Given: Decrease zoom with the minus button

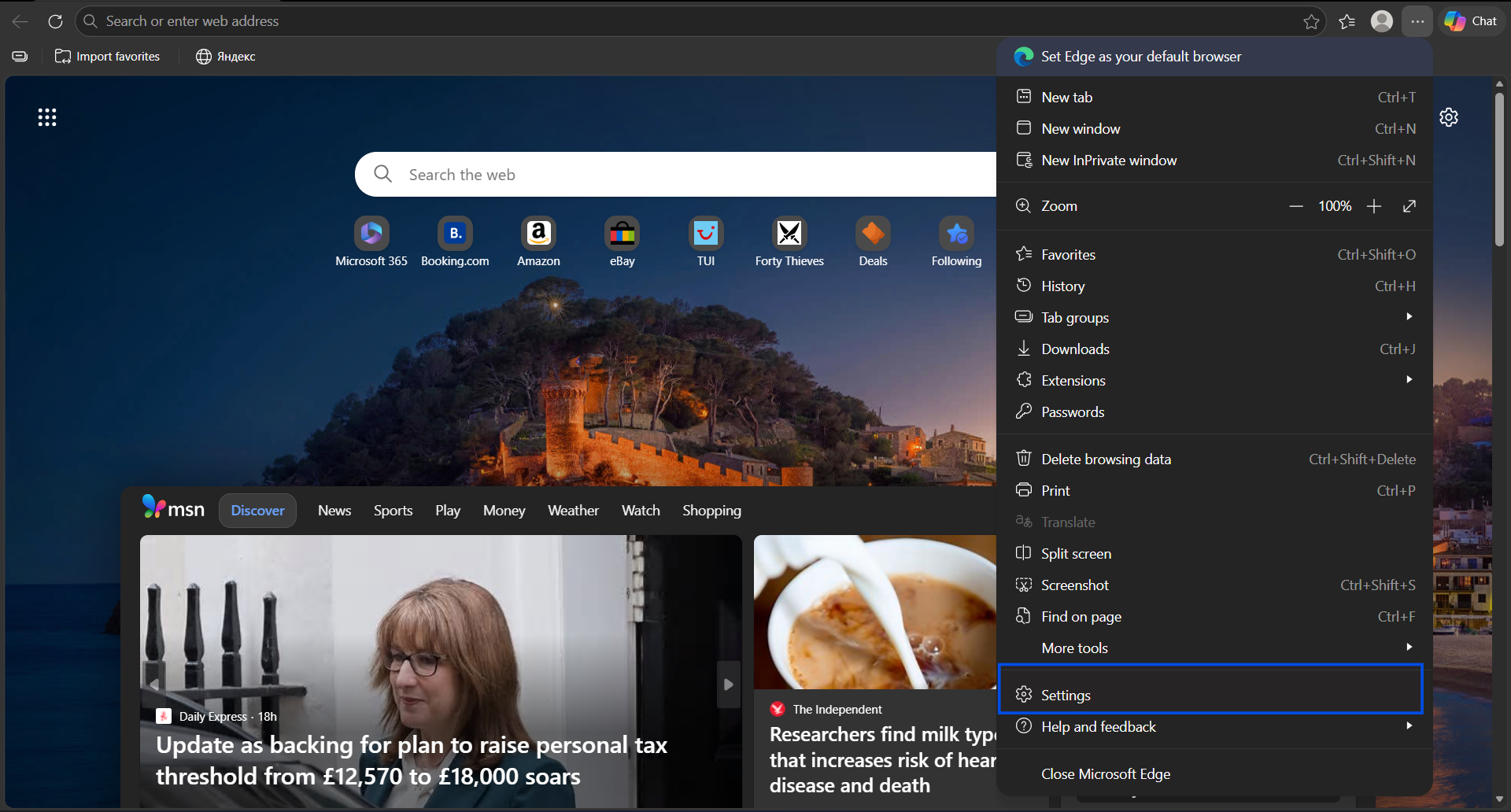Looking at the screenshot, I should pyautogui.click(x=1296, y=206).
